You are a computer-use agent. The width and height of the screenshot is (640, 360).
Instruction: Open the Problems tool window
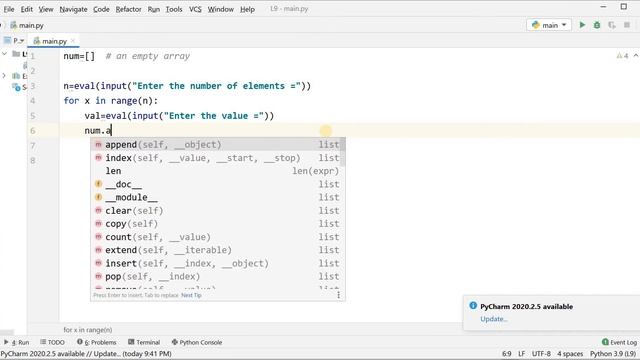[97, 342]
